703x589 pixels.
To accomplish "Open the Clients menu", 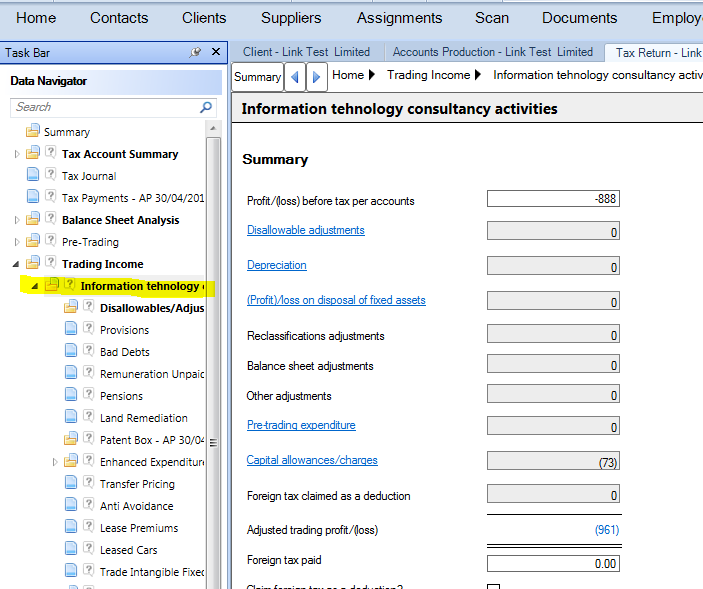I will 204,18.
